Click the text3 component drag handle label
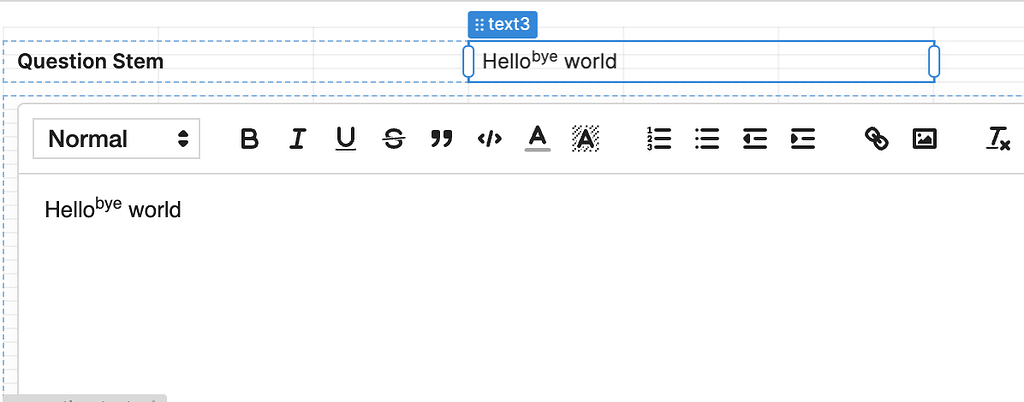The height and width of the screenshot is (402, 1024). (503, 25)
